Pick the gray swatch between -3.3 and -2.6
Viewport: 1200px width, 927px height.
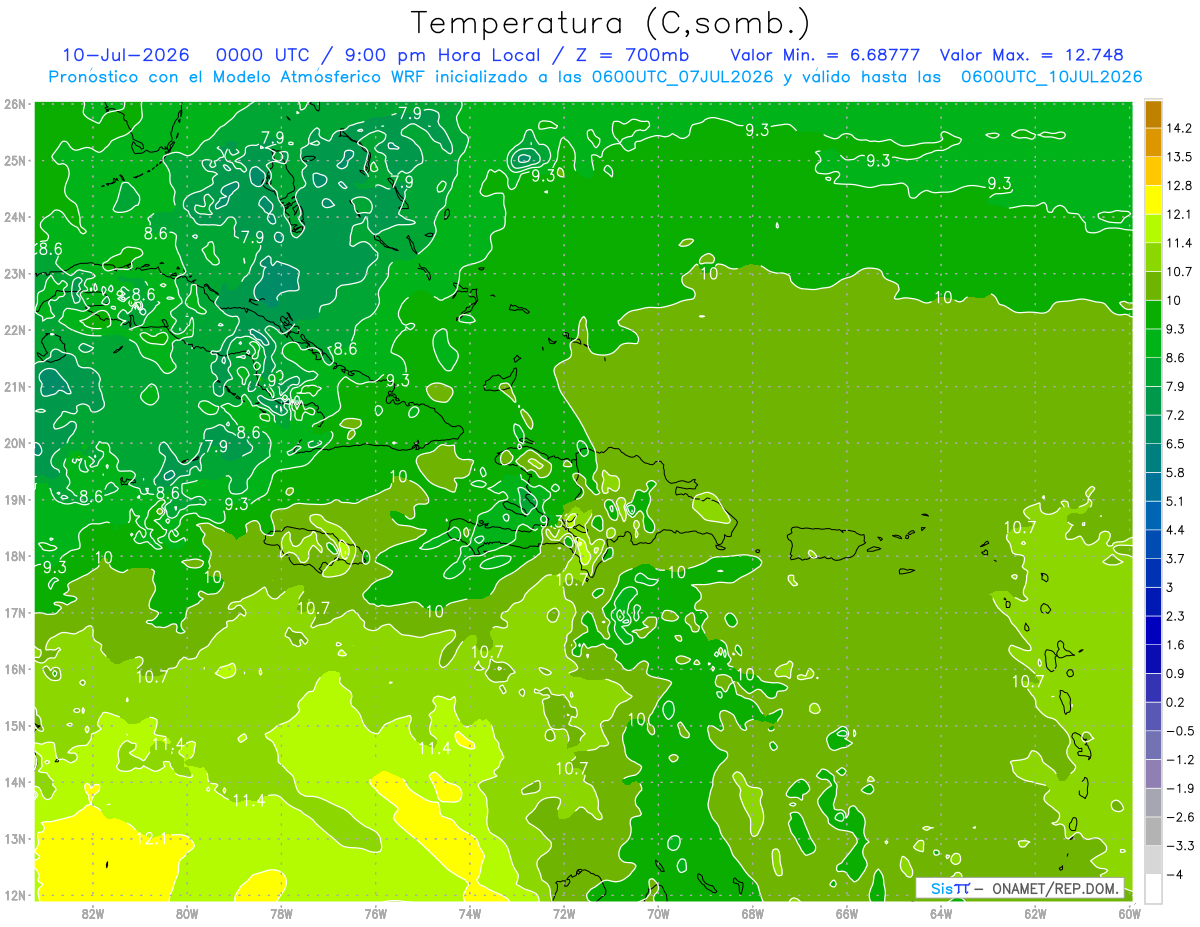point(1153,831)
